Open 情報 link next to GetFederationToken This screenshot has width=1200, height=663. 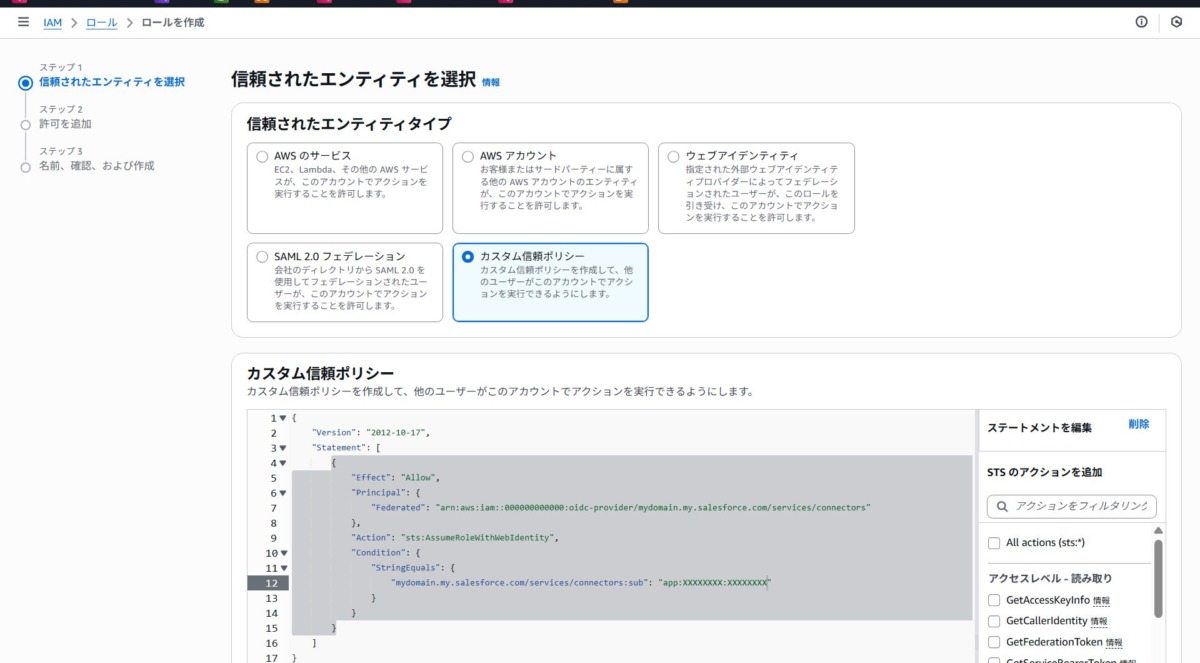click(1114, 643)
